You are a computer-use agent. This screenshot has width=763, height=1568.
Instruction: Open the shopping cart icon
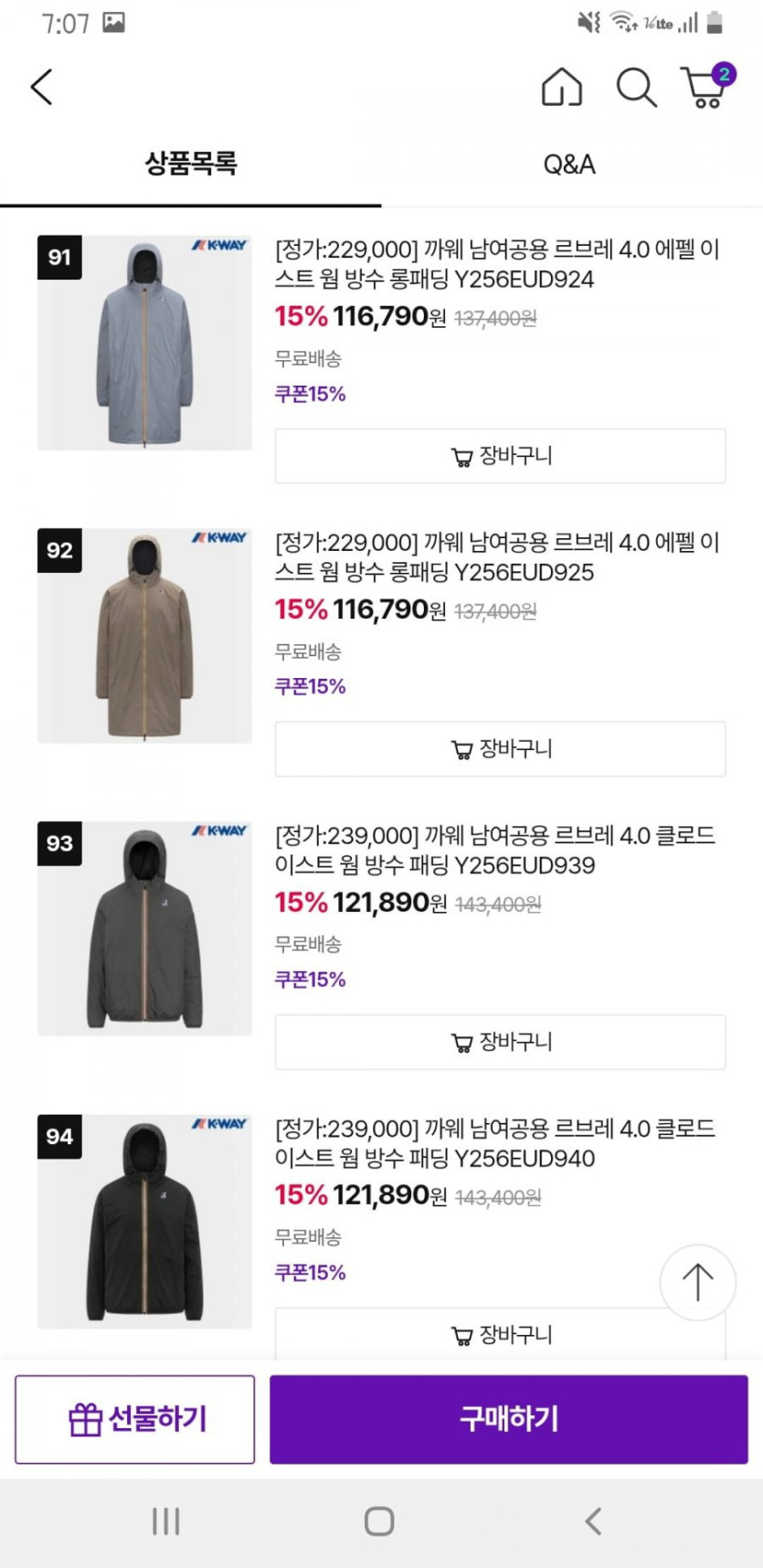(x=705, y=88)
